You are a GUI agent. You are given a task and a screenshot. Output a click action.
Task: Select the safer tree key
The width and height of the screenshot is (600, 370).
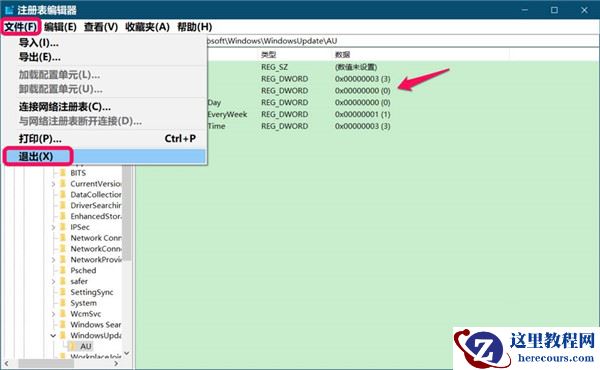tap(79, 281)
